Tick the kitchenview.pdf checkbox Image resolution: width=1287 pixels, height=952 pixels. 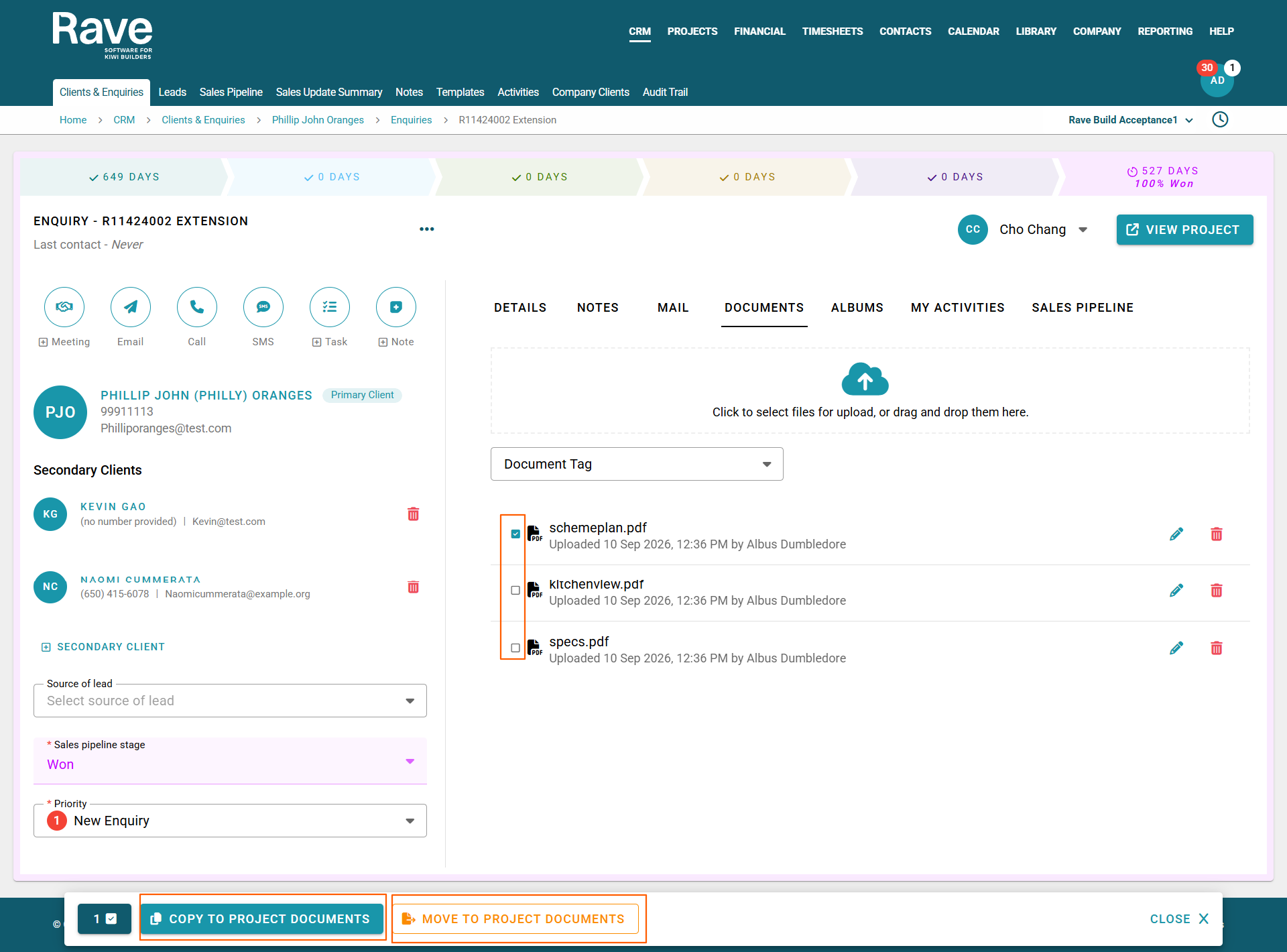(x=515, y=591)
